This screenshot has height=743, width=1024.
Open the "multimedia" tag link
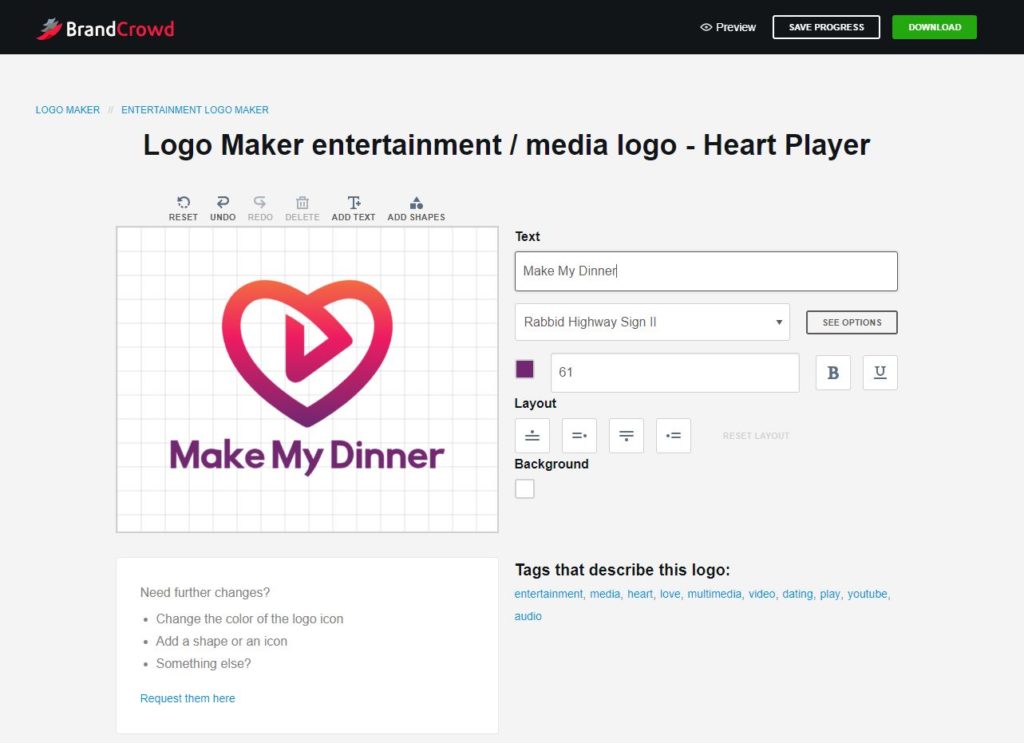714,594
